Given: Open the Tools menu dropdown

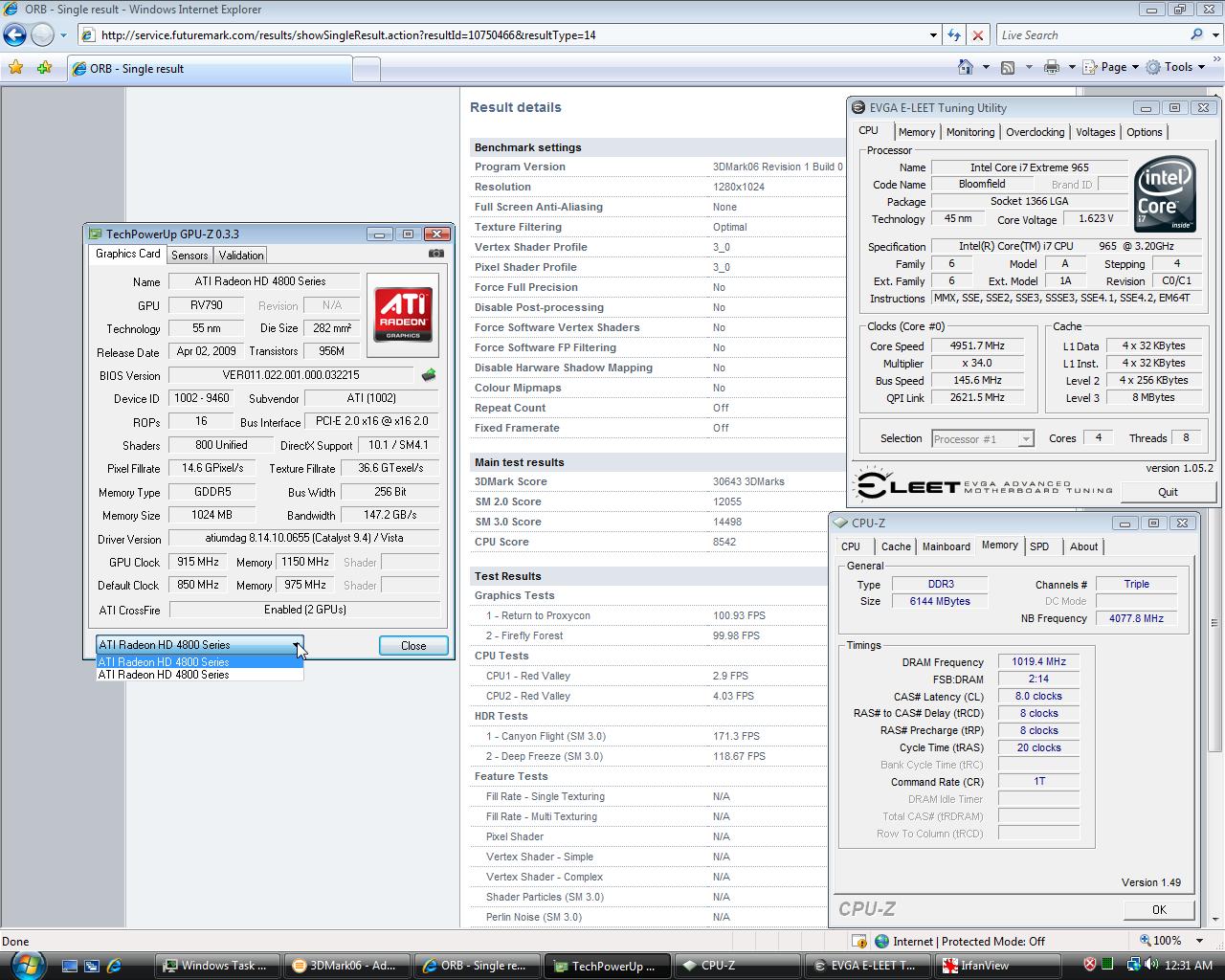Looking at the screenshot, I should (x=1177, y=67).
